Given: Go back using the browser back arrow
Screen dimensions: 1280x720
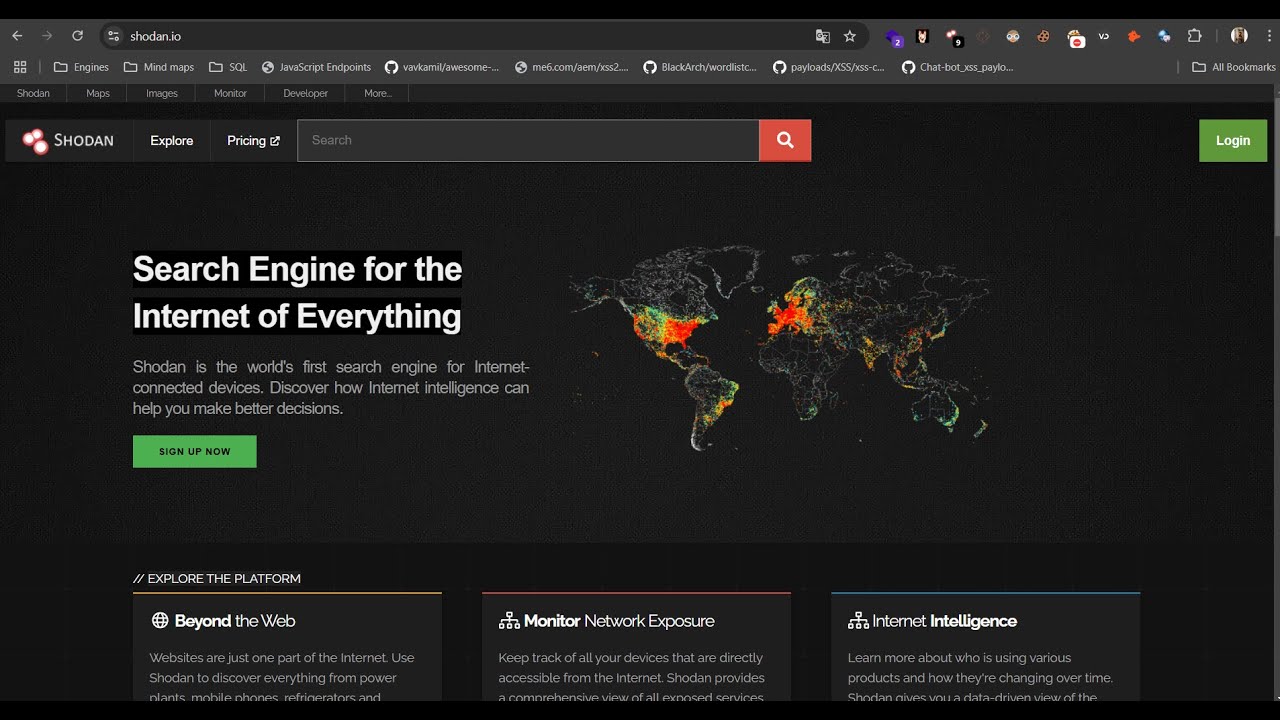Looking at the screenshot, I should [17, 36].
